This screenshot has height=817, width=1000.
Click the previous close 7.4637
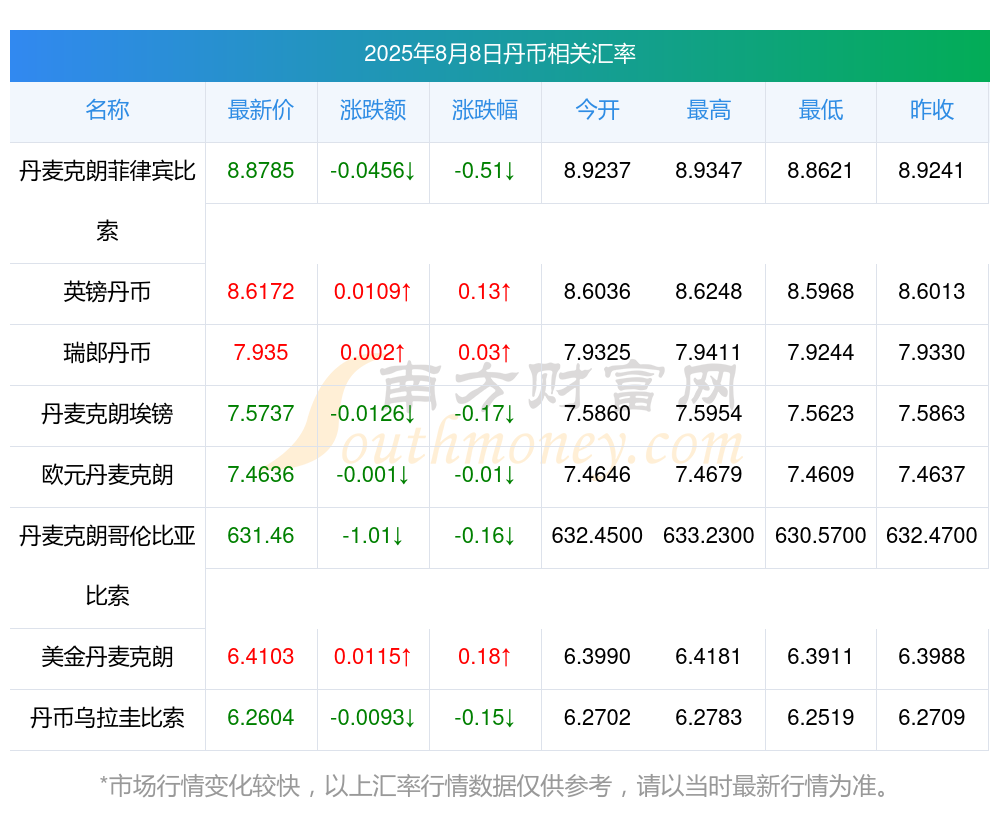[x=932, y=475]
